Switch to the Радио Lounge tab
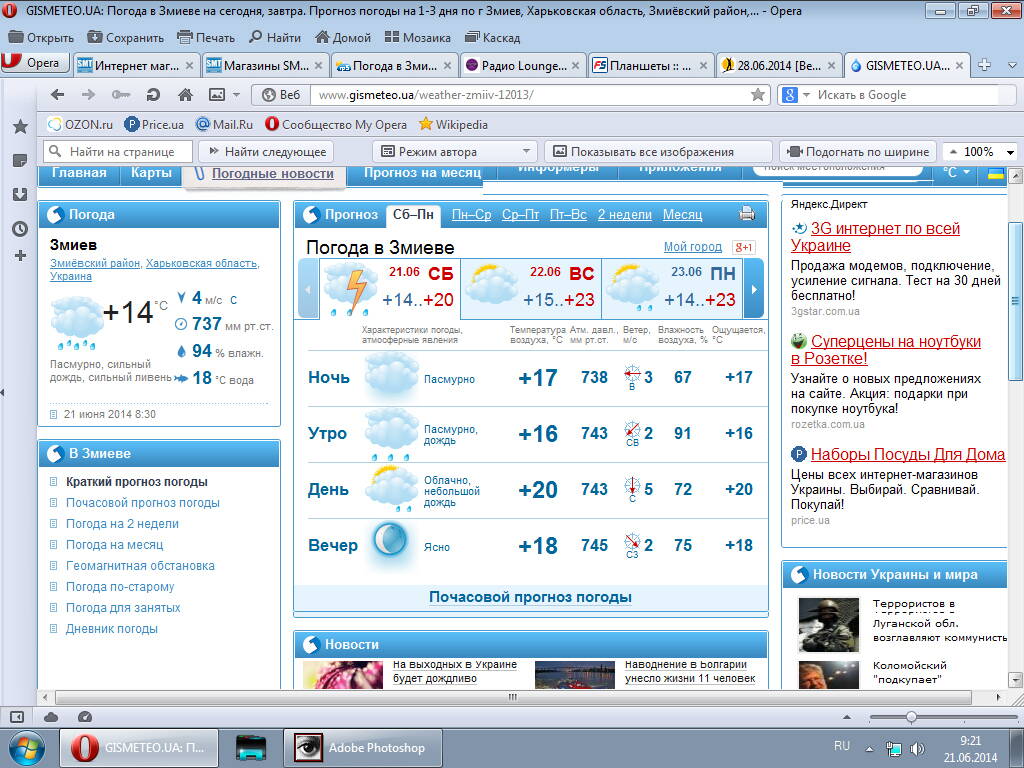The width and height of the screenshot is (1024, 768). [521, 65]
